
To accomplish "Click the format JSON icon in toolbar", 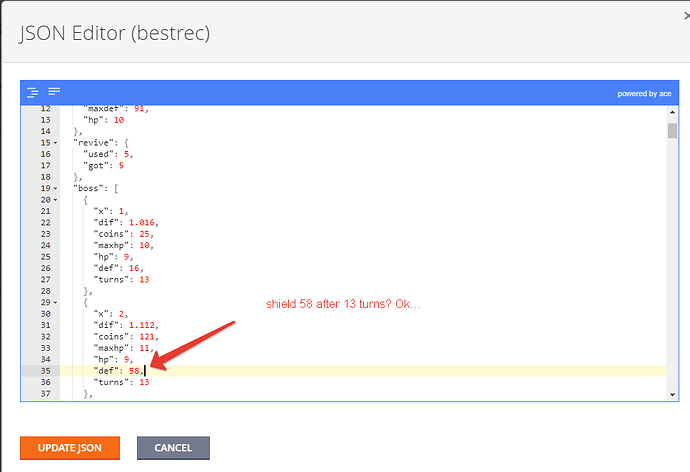I will pyautogui.click(x=33, y=92).
